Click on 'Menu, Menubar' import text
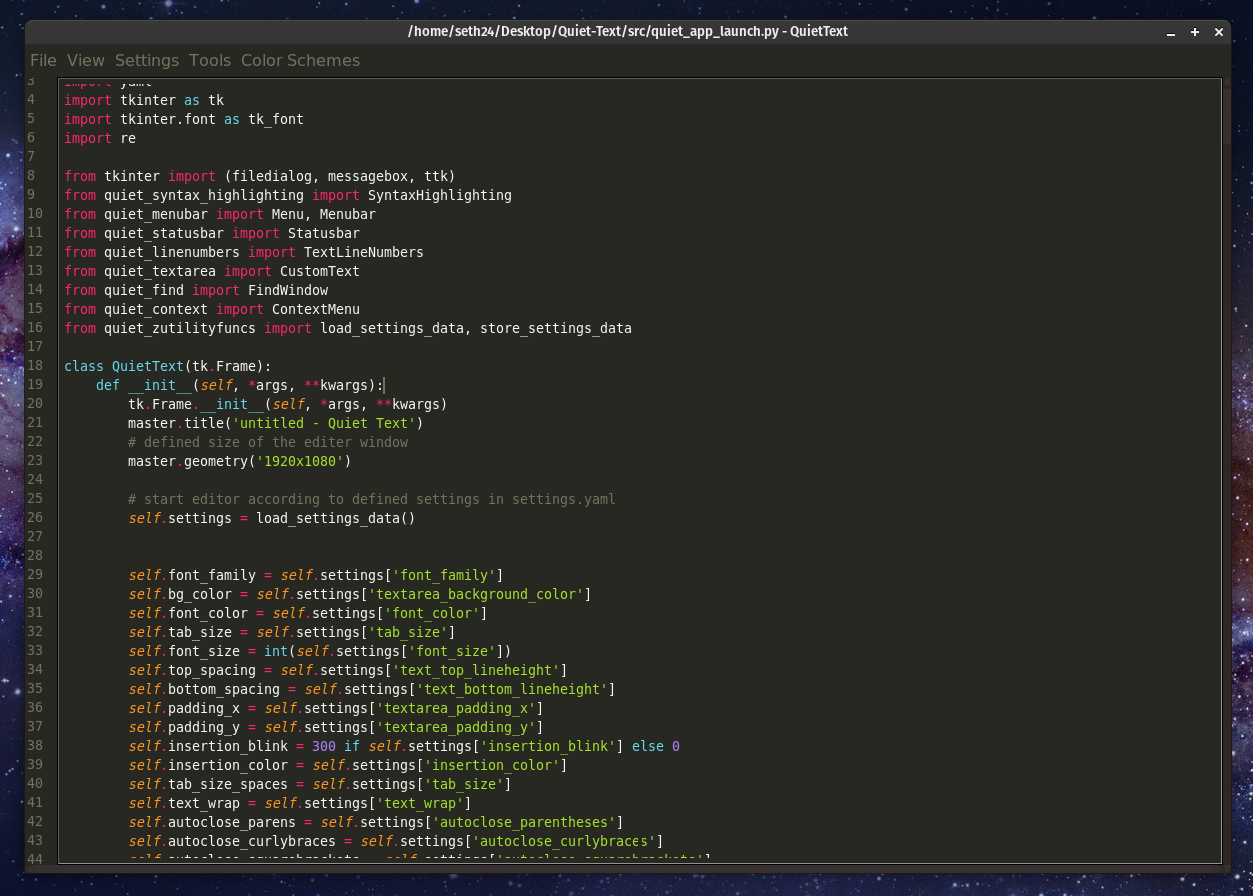The height and width of the screenshot is (896, 1253). [323, 214]
